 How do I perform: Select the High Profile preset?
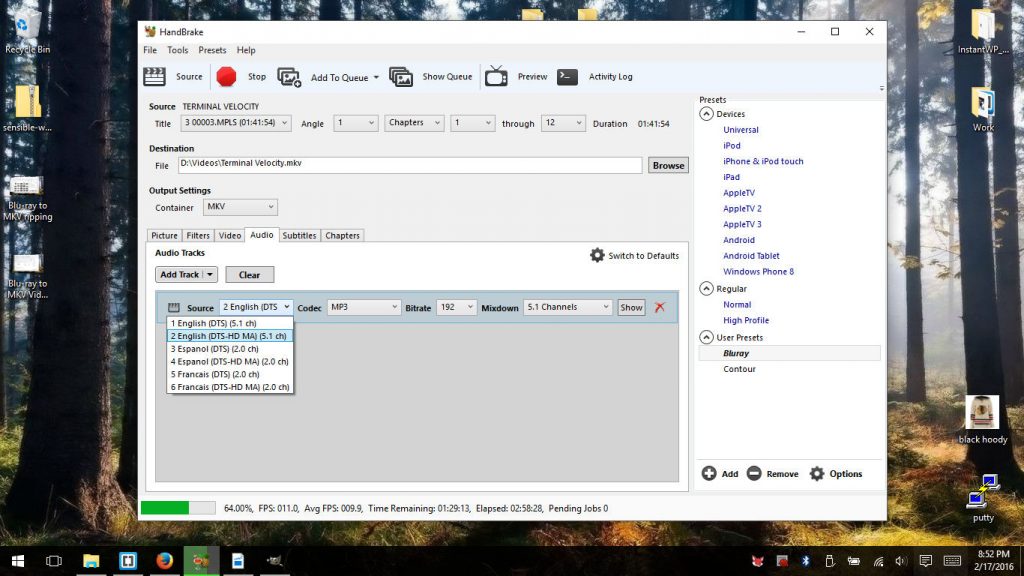click(746, 321)
